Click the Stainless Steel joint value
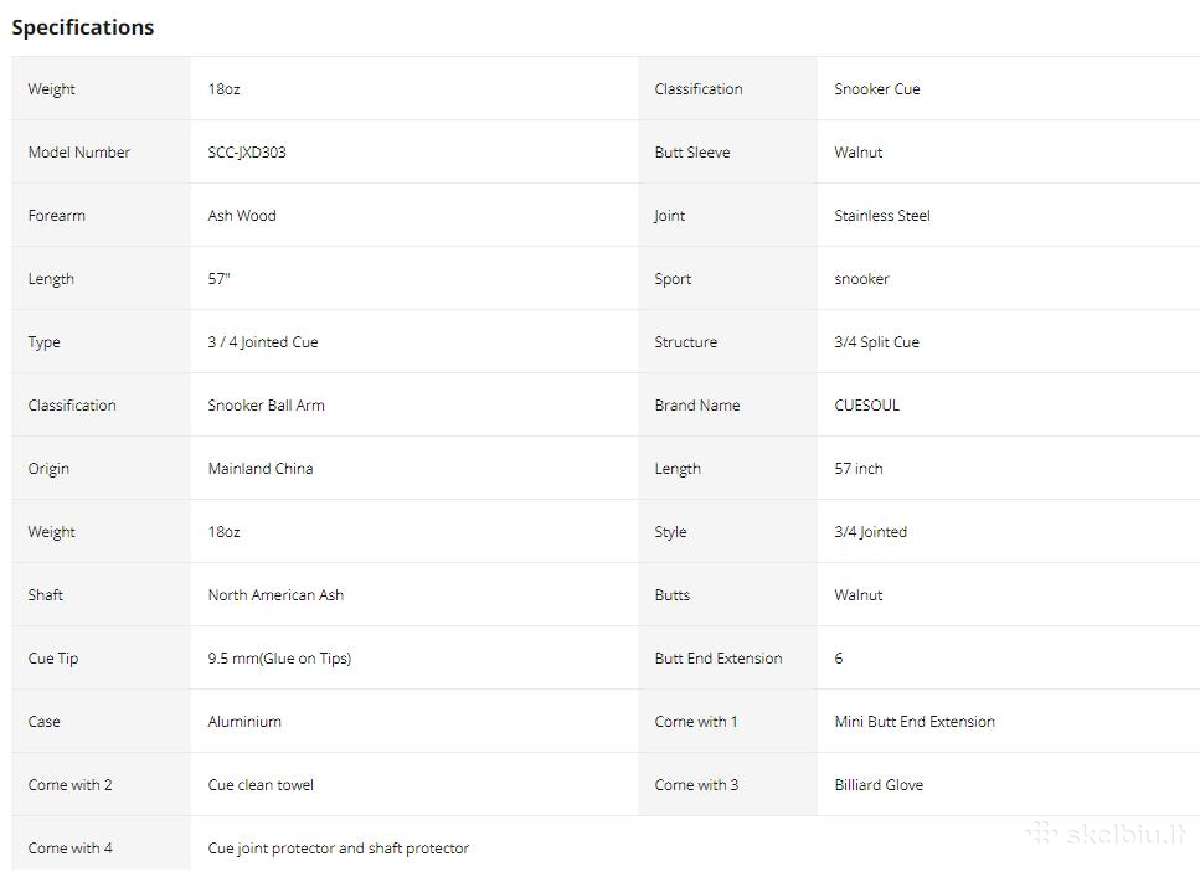Viewport: 1200px width, 882px height. tap(882, 215)
